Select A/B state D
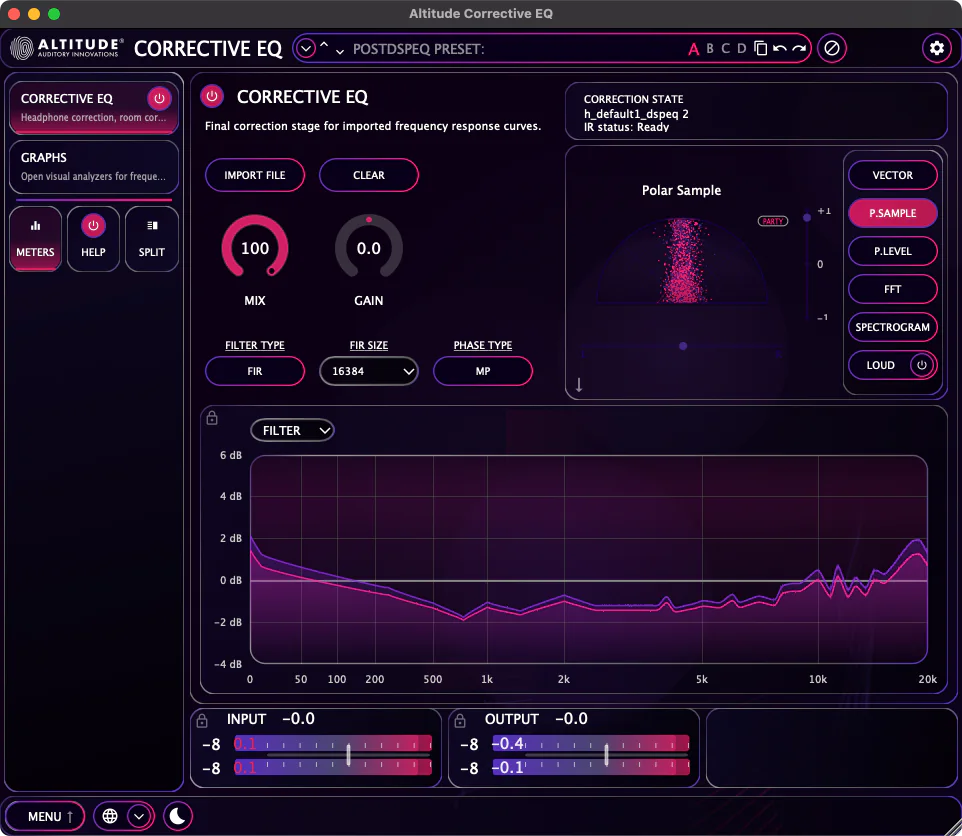Viewport: 962px width, 836px height. pyautogui.click(x=741, y=48)
